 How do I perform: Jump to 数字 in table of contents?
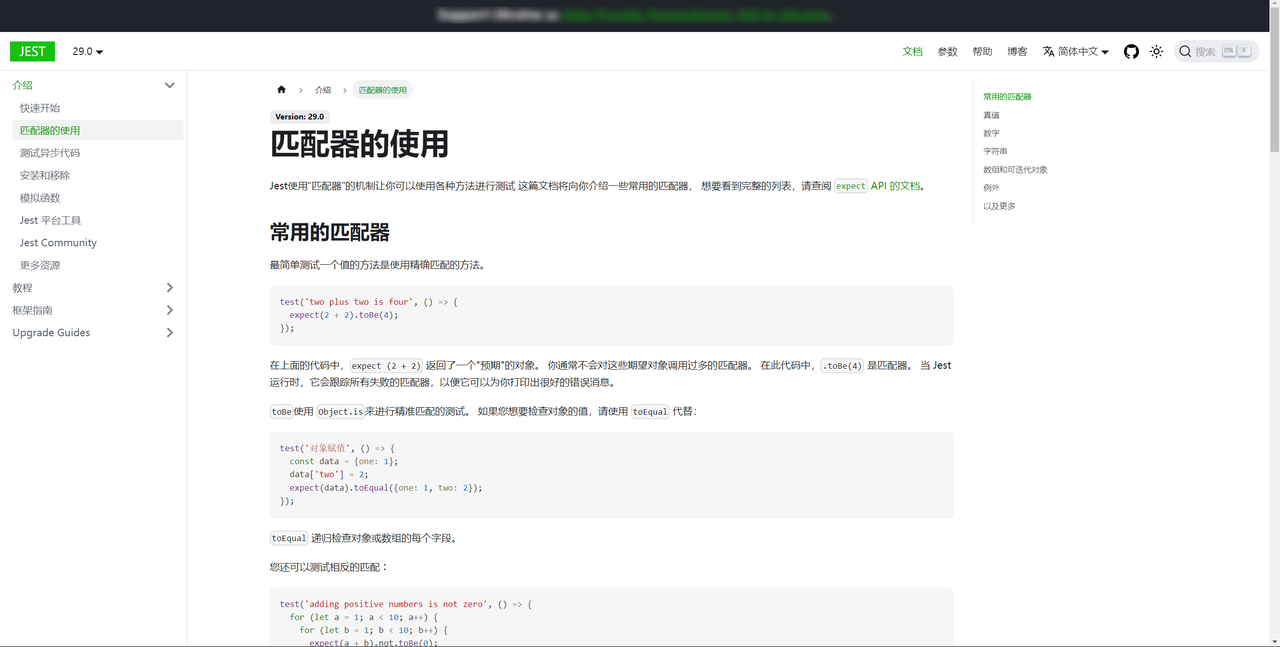click(x=991, y=133)
